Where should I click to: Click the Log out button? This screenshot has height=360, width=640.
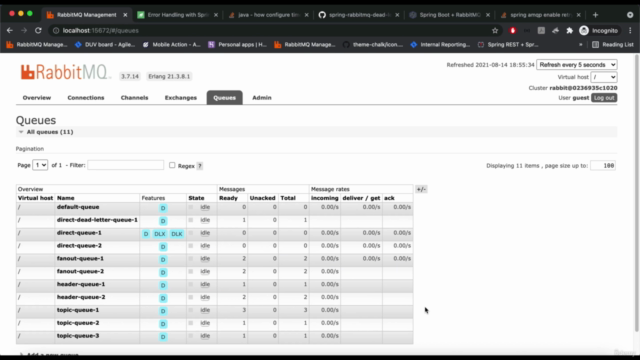604,98
